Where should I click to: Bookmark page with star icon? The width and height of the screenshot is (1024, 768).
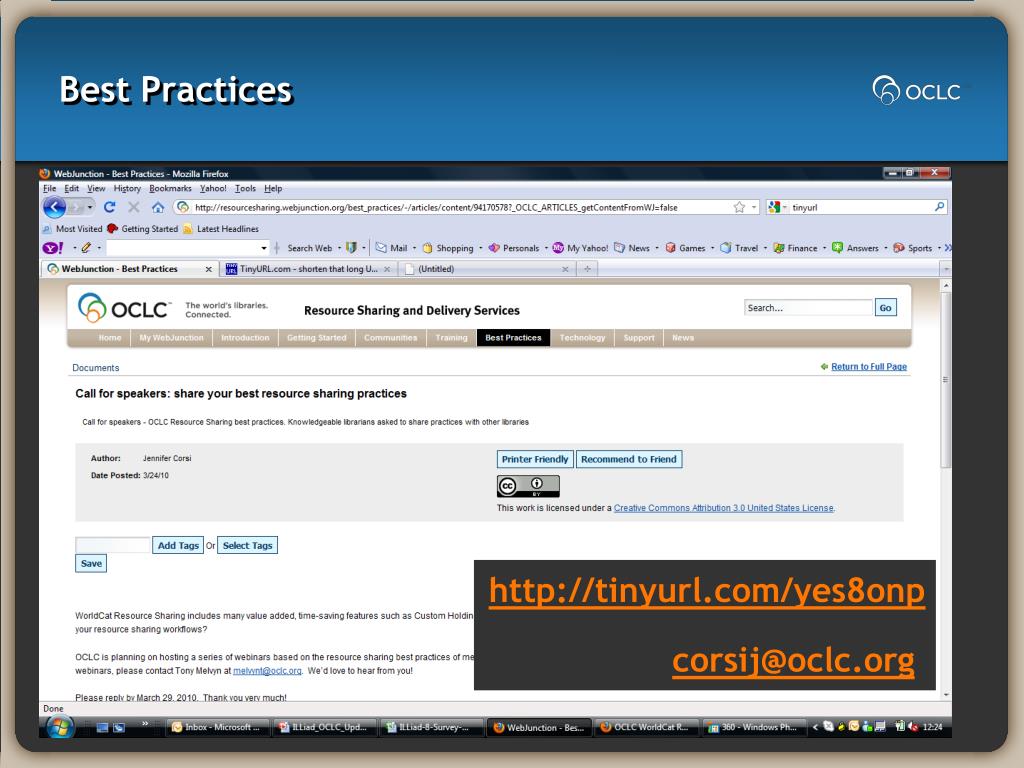click(739, 207)
